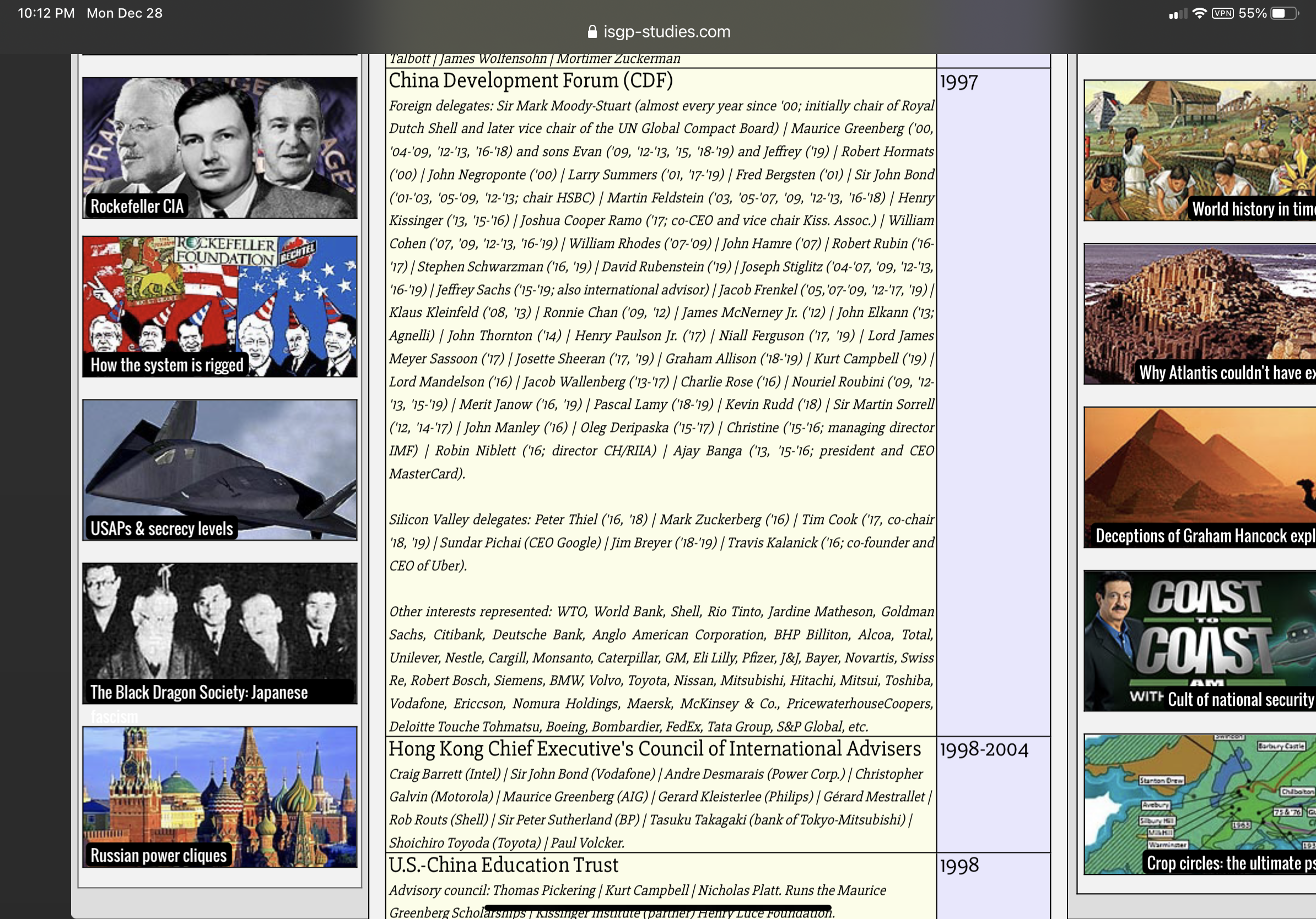Click the Advisory council: Thomas Pickering line
The image size is (1316, 919).
[x=638, y=890]
